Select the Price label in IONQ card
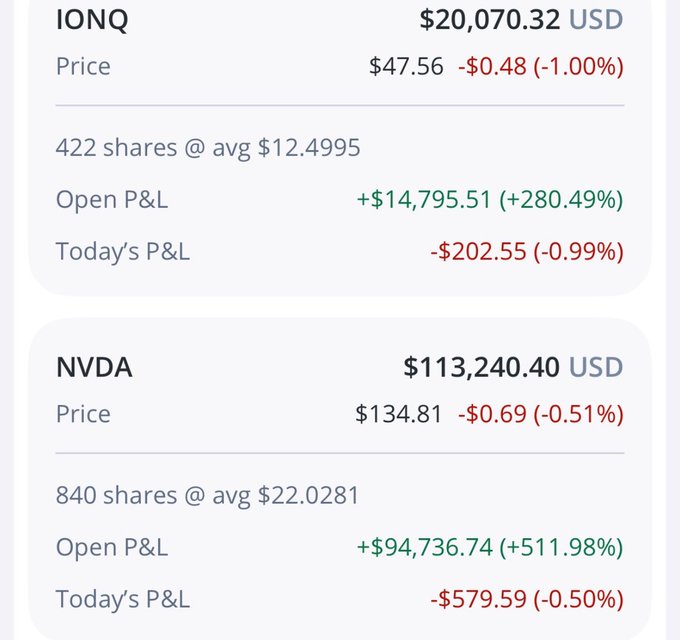Screen dimensions: 680x640 83,67
